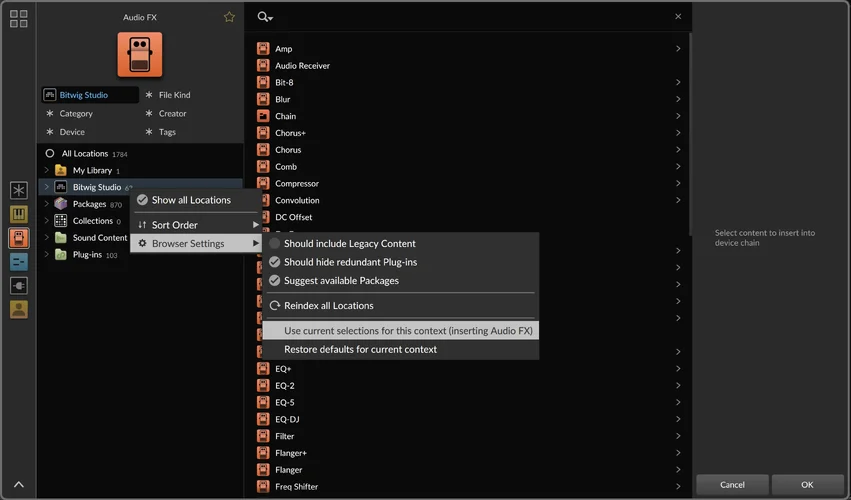The height and width of the screenshot is (500, 851).
Task: Select the File Kind filter
Action: point(168,94)
